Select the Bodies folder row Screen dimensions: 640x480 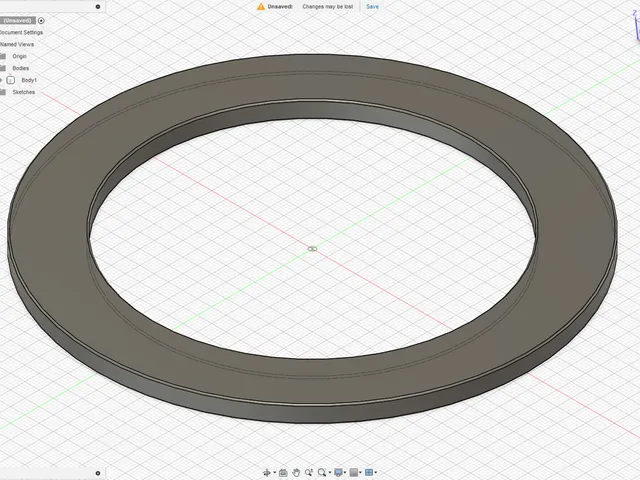(20, 68)
